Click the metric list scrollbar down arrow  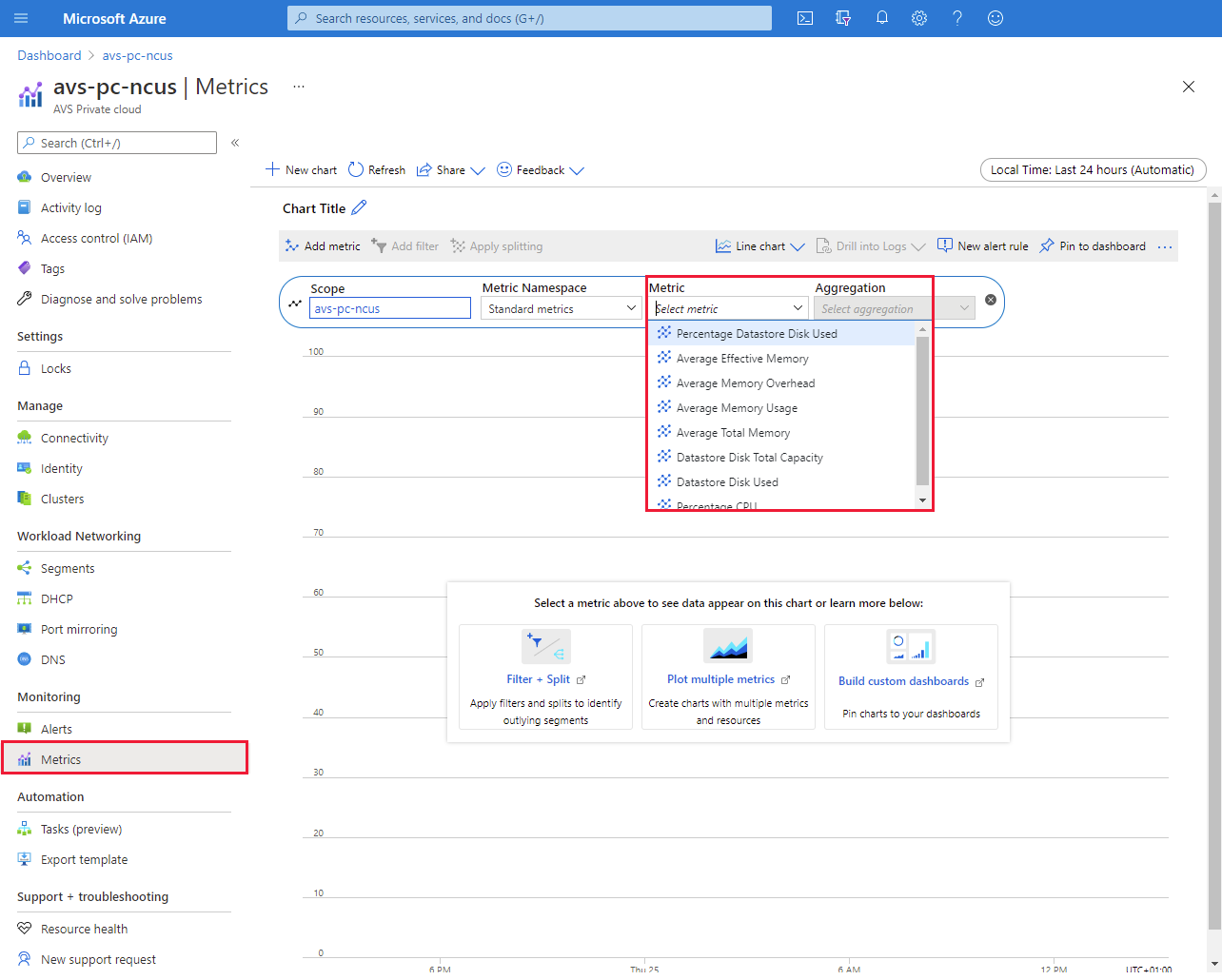(x=922, y=500)
